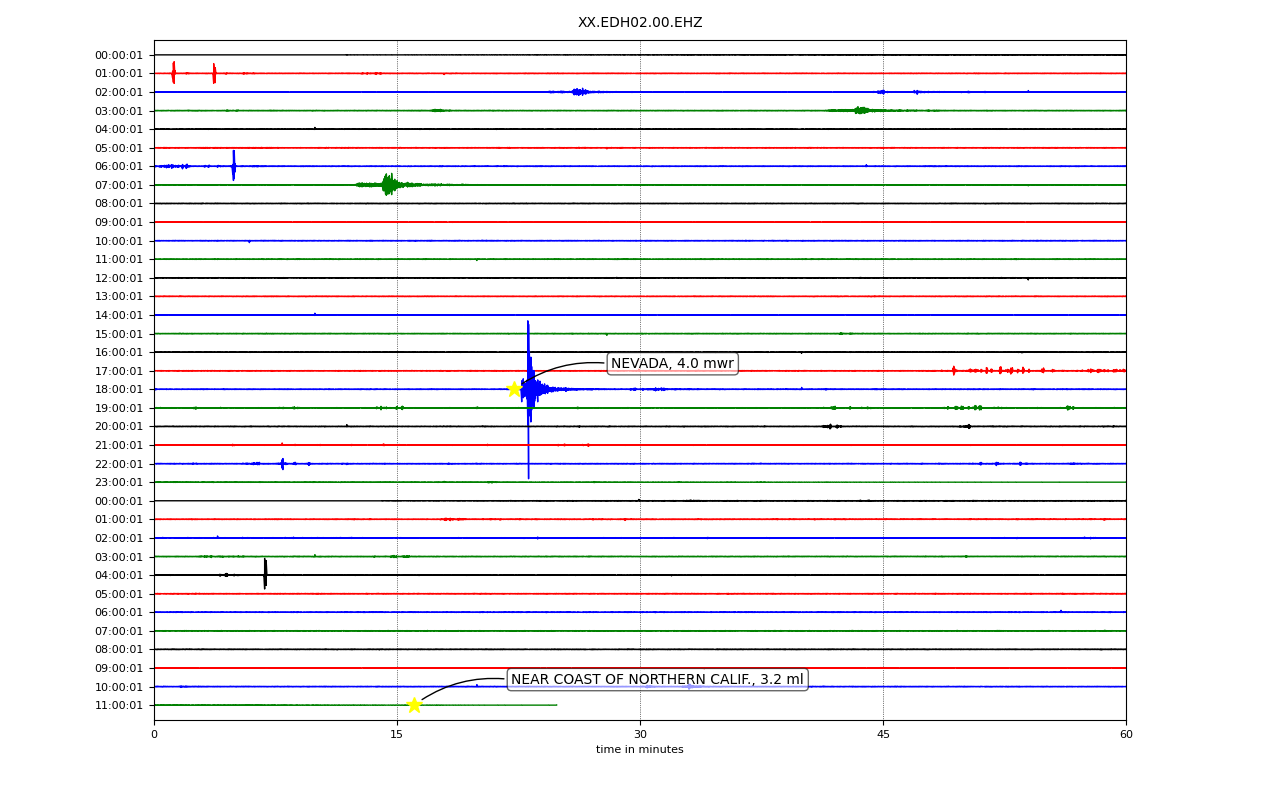The height and width of the screenshot is (800, 1280).
Task: Click the green burst on 07:00:01 trace
Action: 388,184
